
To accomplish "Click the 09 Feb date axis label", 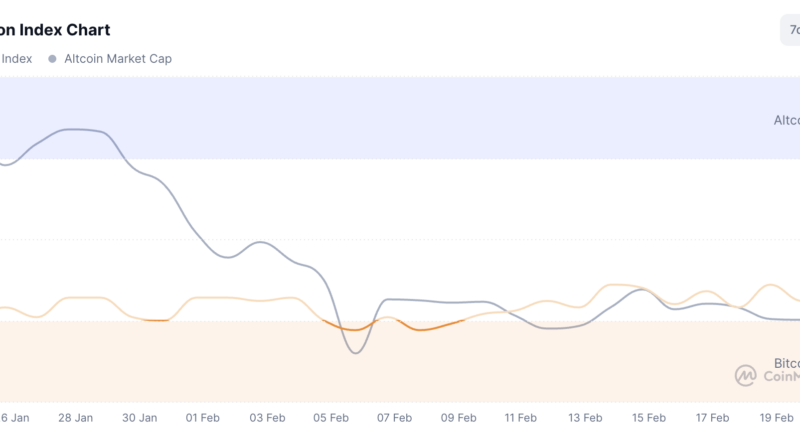I will point(458,417).
